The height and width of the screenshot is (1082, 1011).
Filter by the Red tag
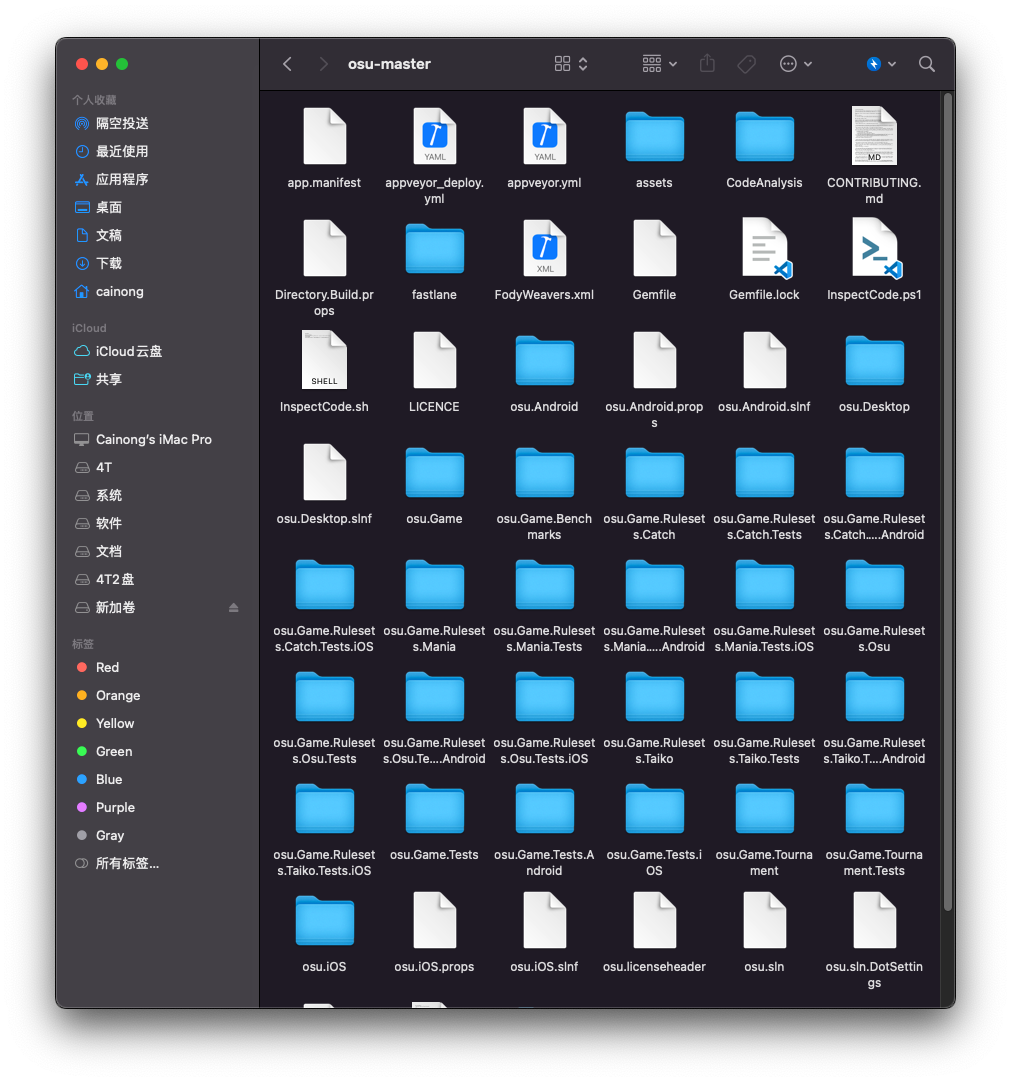[157, 667]
